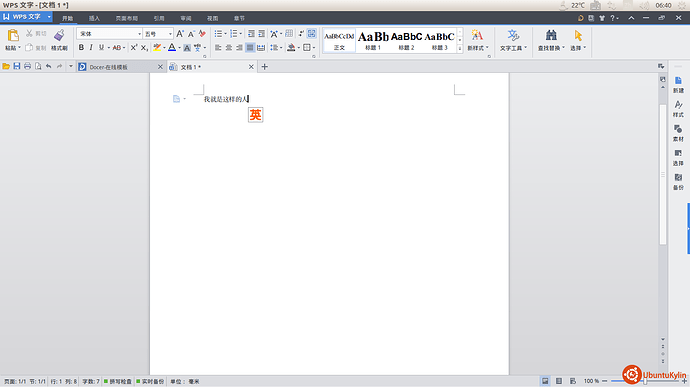Screen dimensions: 690x387
Task: Open print preview icon
Action: 38,66
